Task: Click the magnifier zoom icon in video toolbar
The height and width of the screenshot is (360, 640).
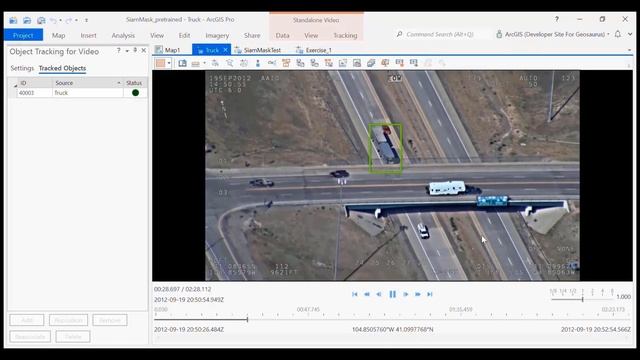Action: (x=230, y=63)
